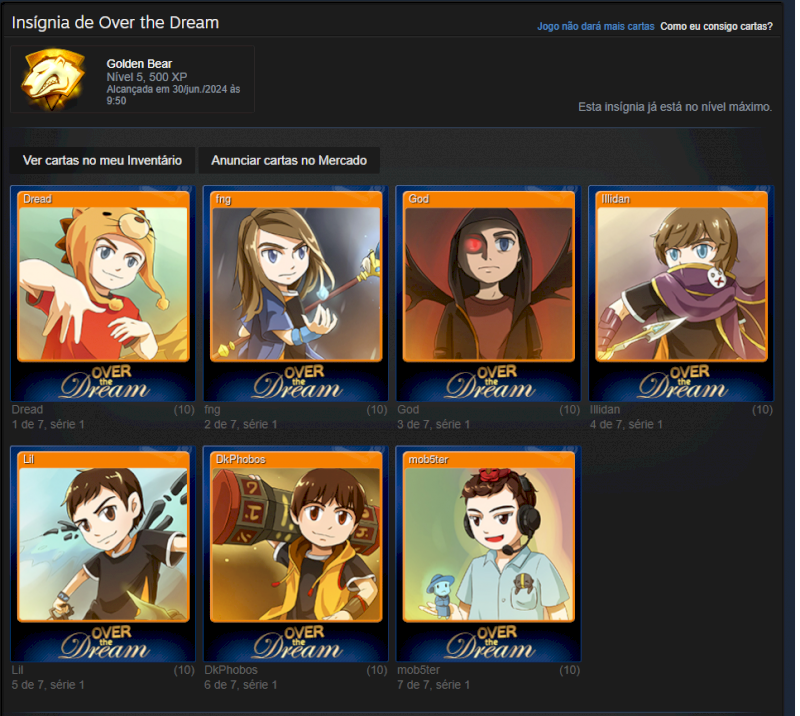Click '5 de 7, série 1' label
This screenshot has height=716, width=800.
click(48, 684)
